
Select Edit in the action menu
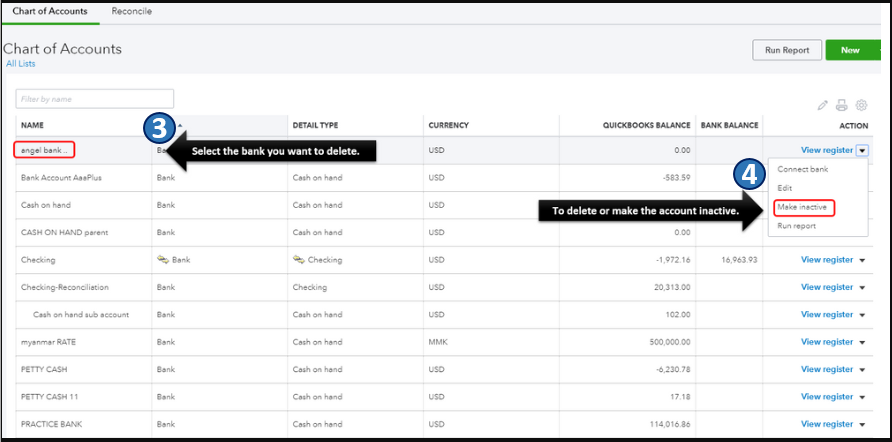pos(785,188)
